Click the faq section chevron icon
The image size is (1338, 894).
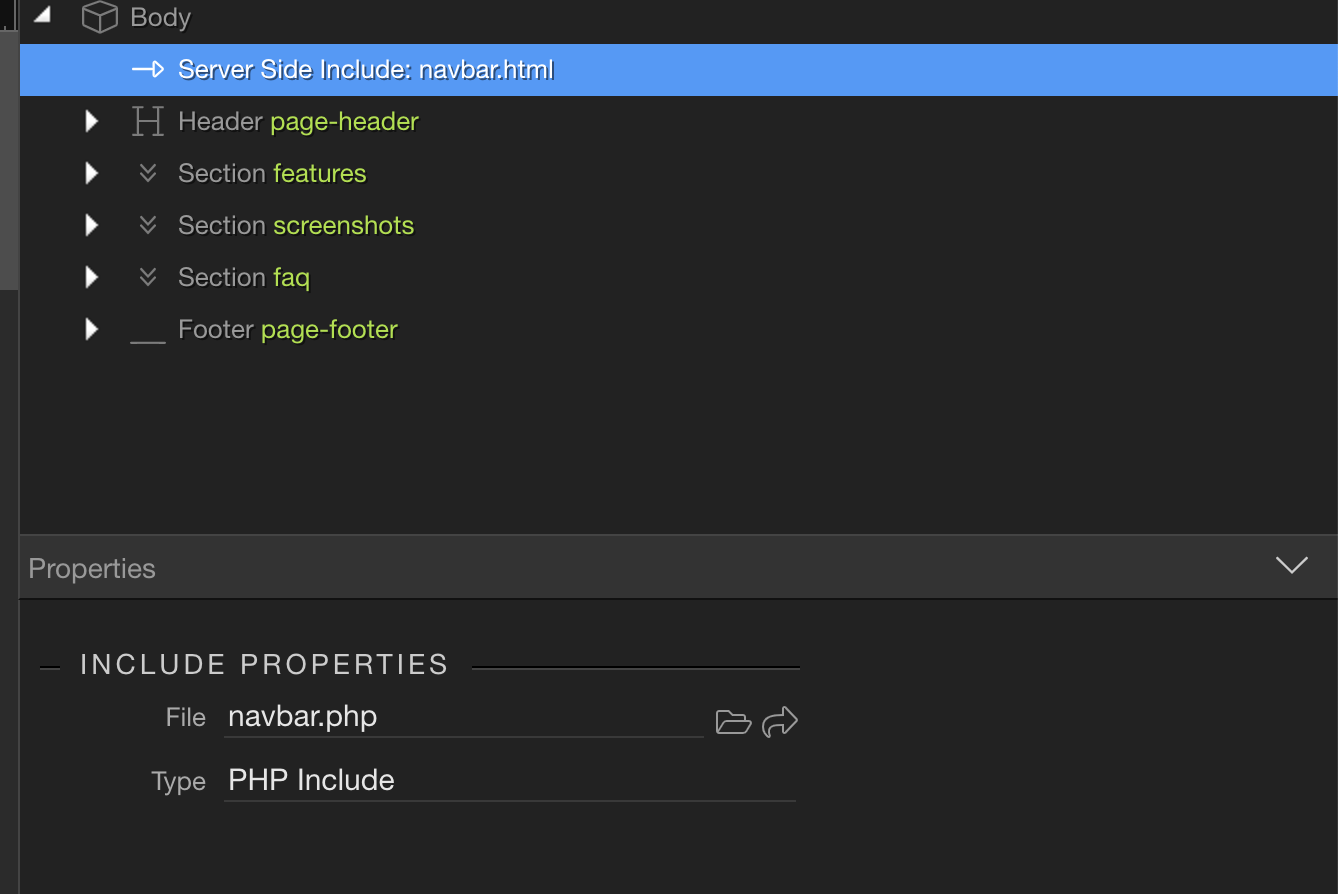[147, 278]
